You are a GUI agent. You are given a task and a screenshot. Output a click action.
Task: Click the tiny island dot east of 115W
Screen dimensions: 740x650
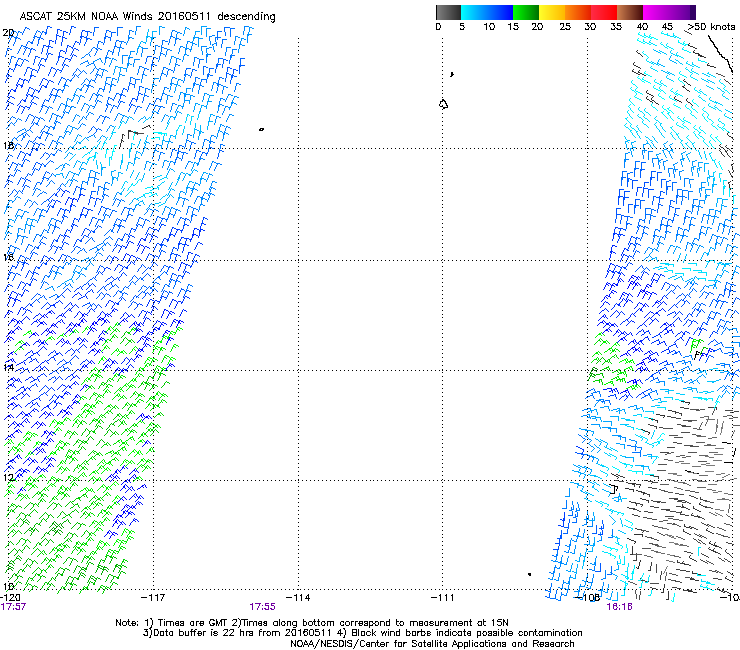pos(261,129)
